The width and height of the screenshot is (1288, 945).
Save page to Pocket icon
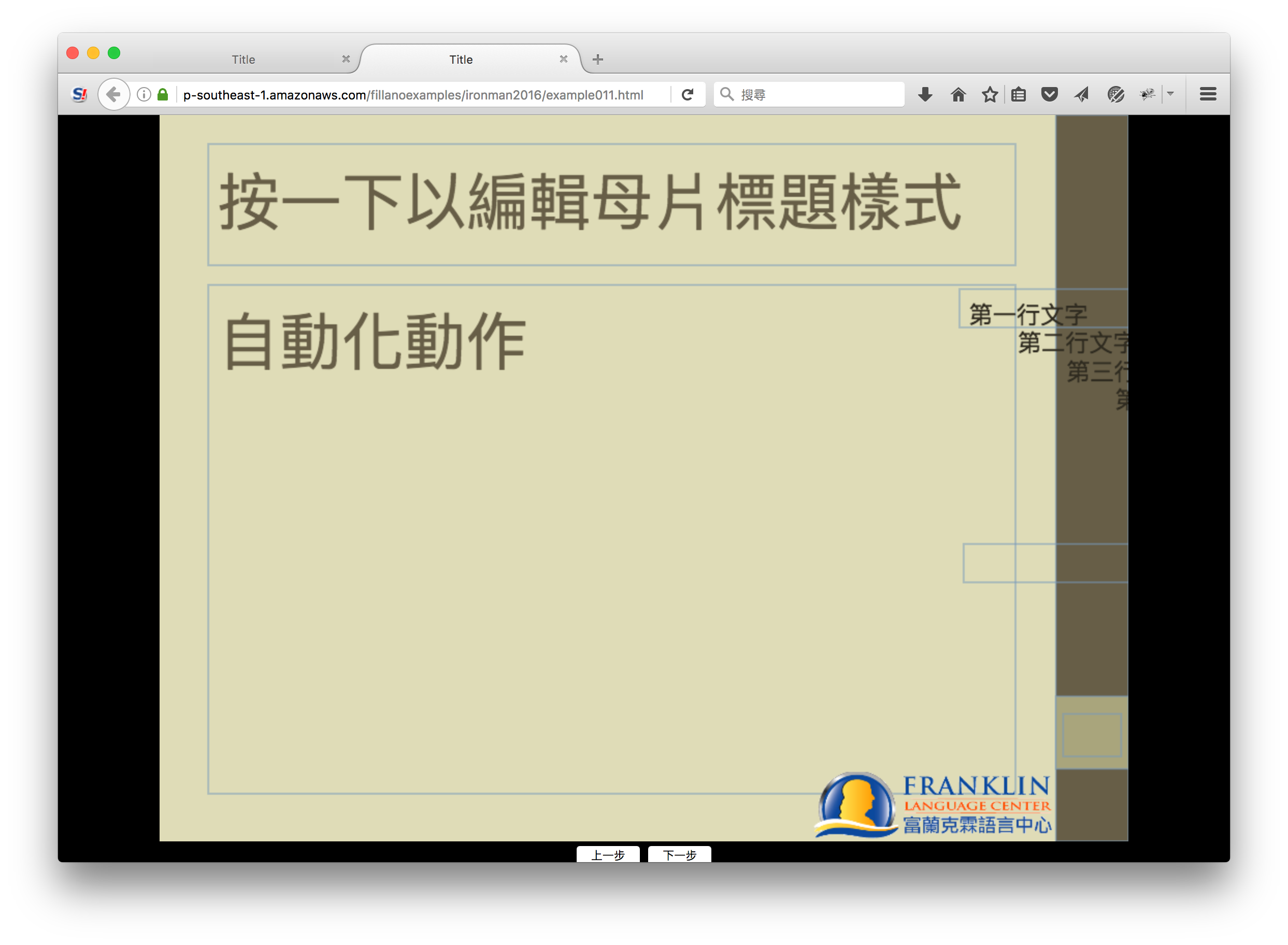coord(1049,94)
